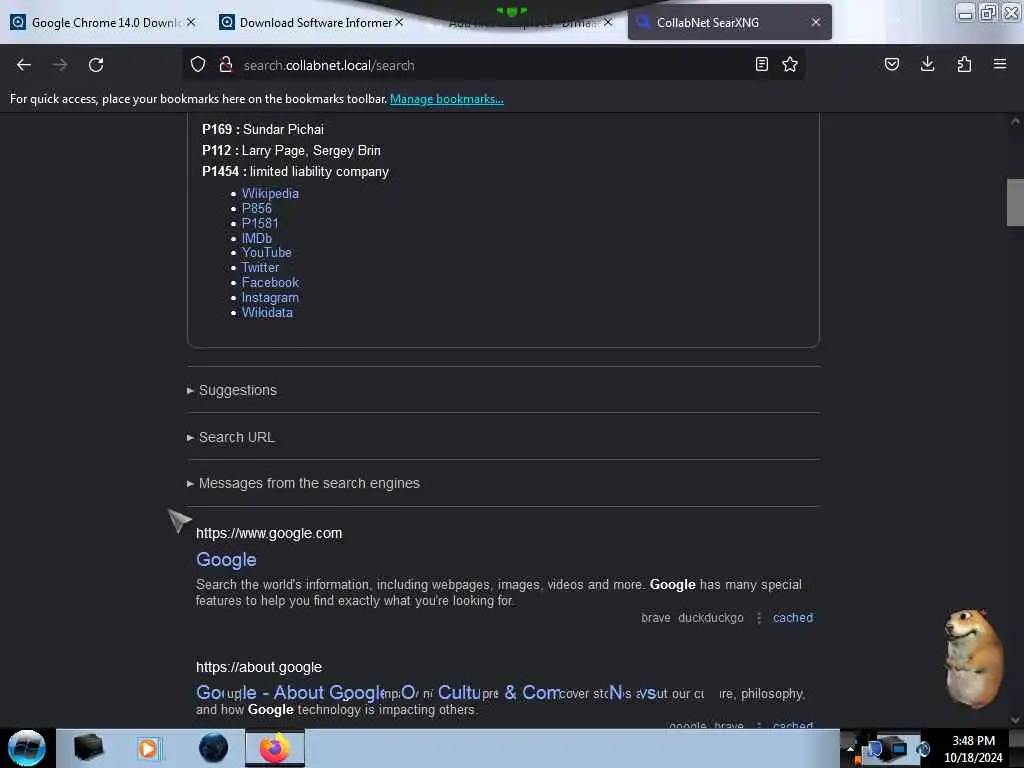Click the brave engine label for the Google result
This screenshot has width=1024, height=768.
[656, 618]
